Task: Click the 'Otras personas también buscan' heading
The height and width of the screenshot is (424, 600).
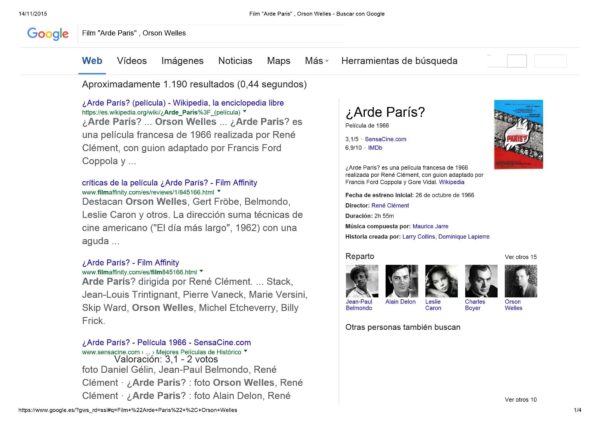Action: tap(403, 327)
